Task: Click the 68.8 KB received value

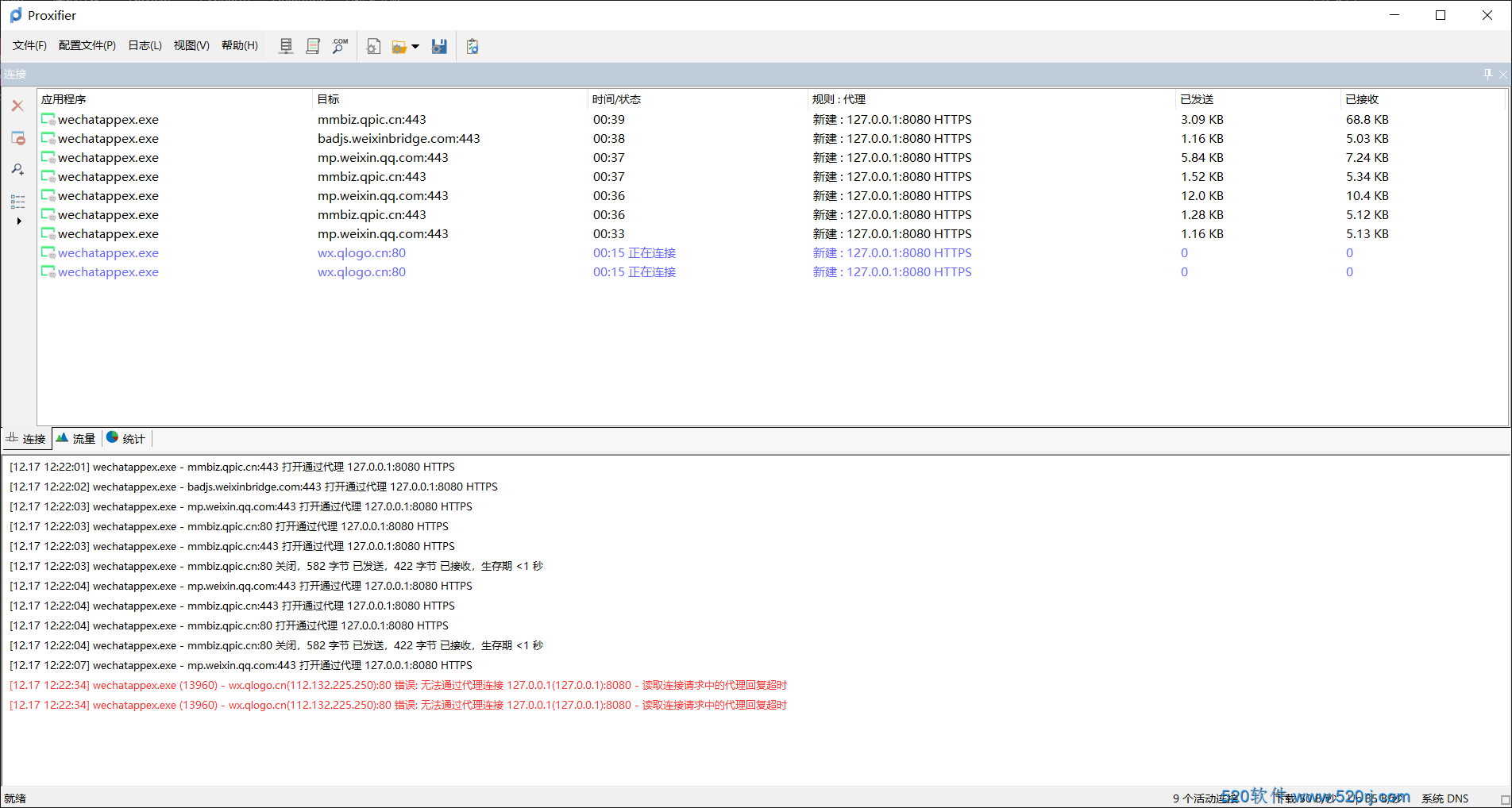Action: point(1367,120)
